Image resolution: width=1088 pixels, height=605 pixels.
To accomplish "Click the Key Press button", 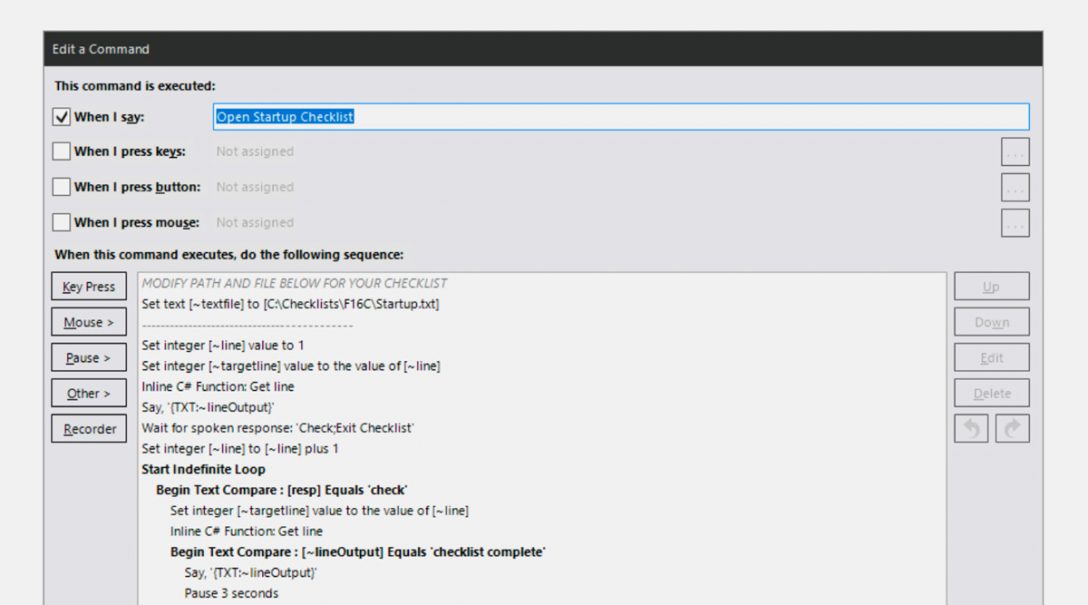I will coord(89,287).
